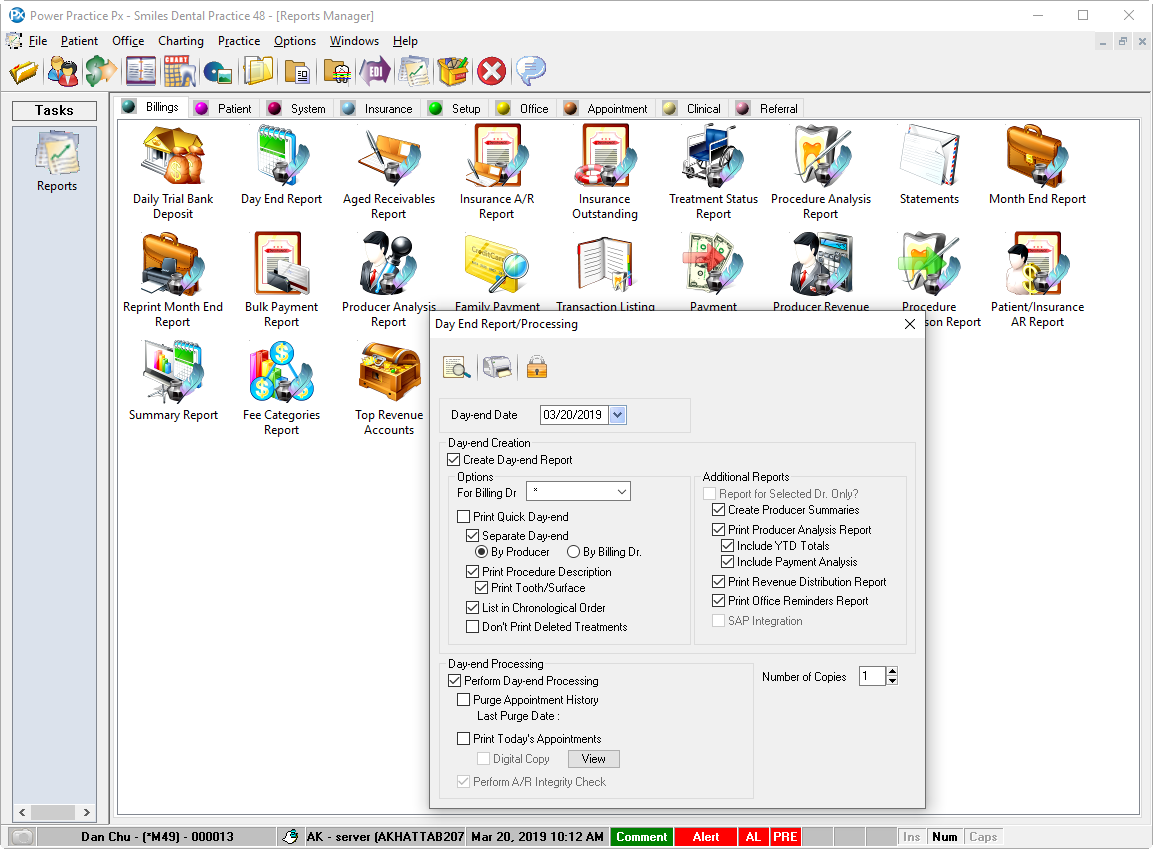Increase the Number of Copies value
1153x849 pixels.
892,672
